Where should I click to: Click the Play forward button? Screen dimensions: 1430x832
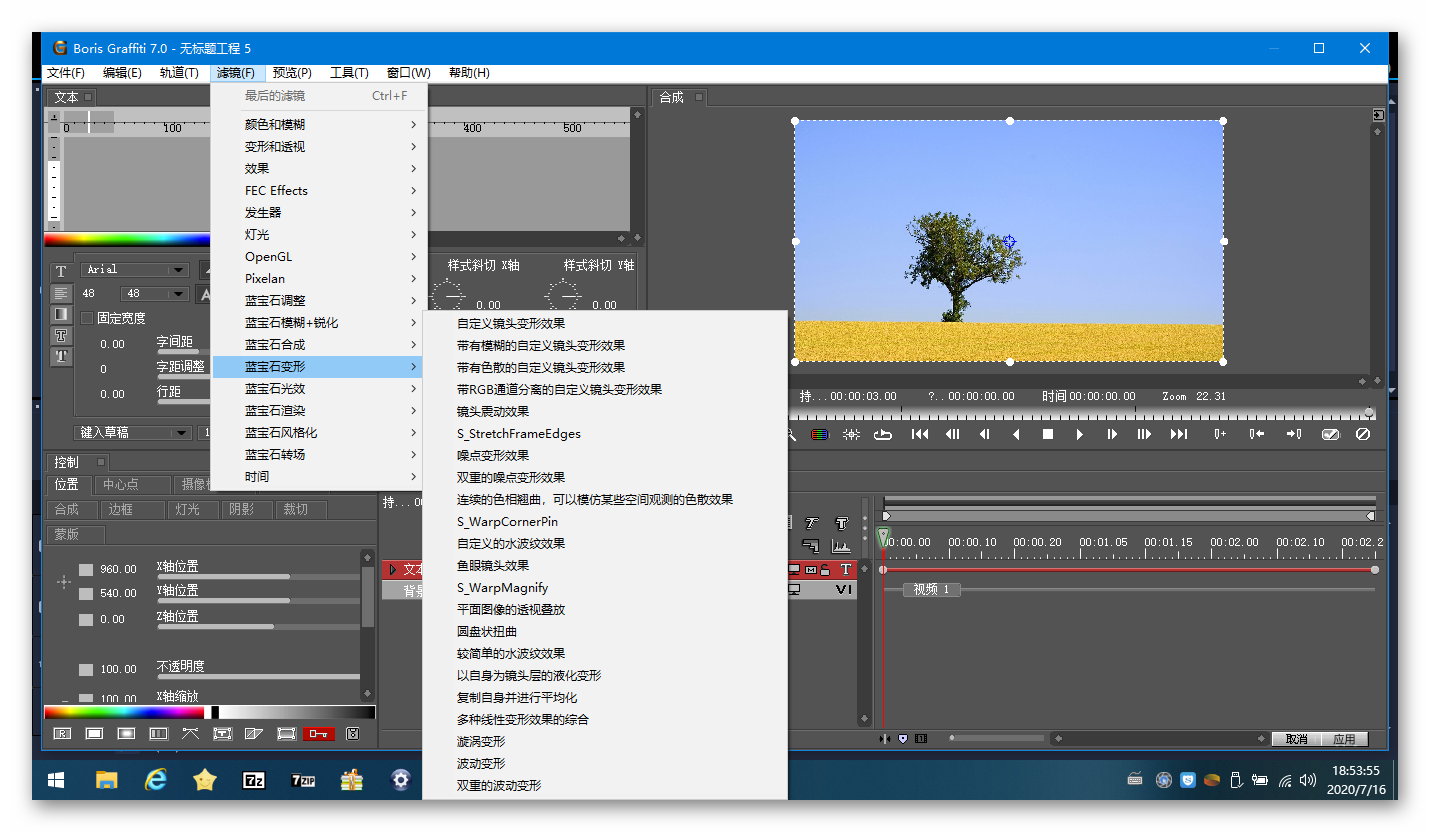pyautogui.click(x=1080, y=434)
